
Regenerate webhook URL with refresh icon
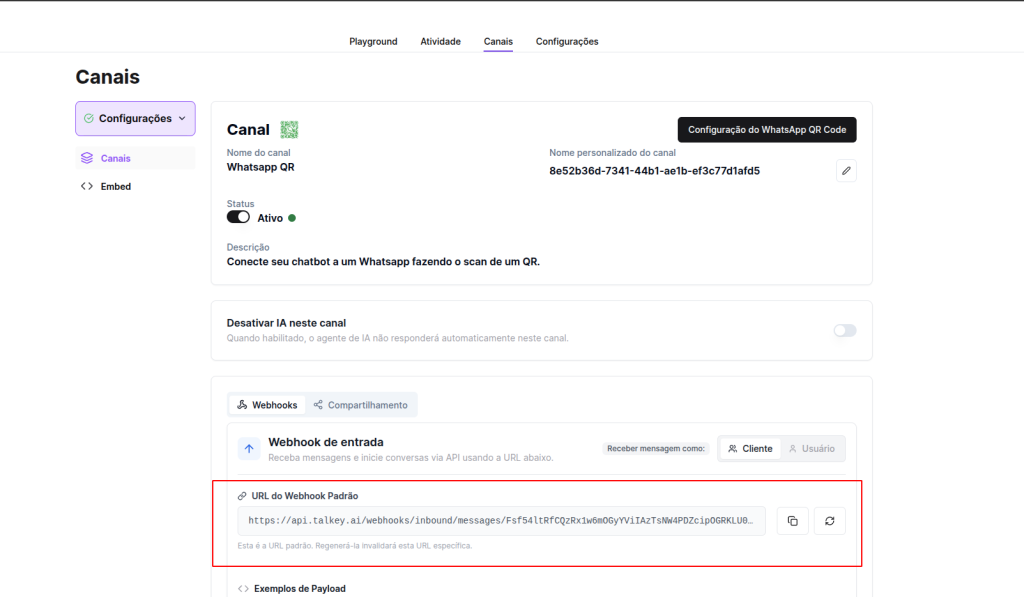829,521
